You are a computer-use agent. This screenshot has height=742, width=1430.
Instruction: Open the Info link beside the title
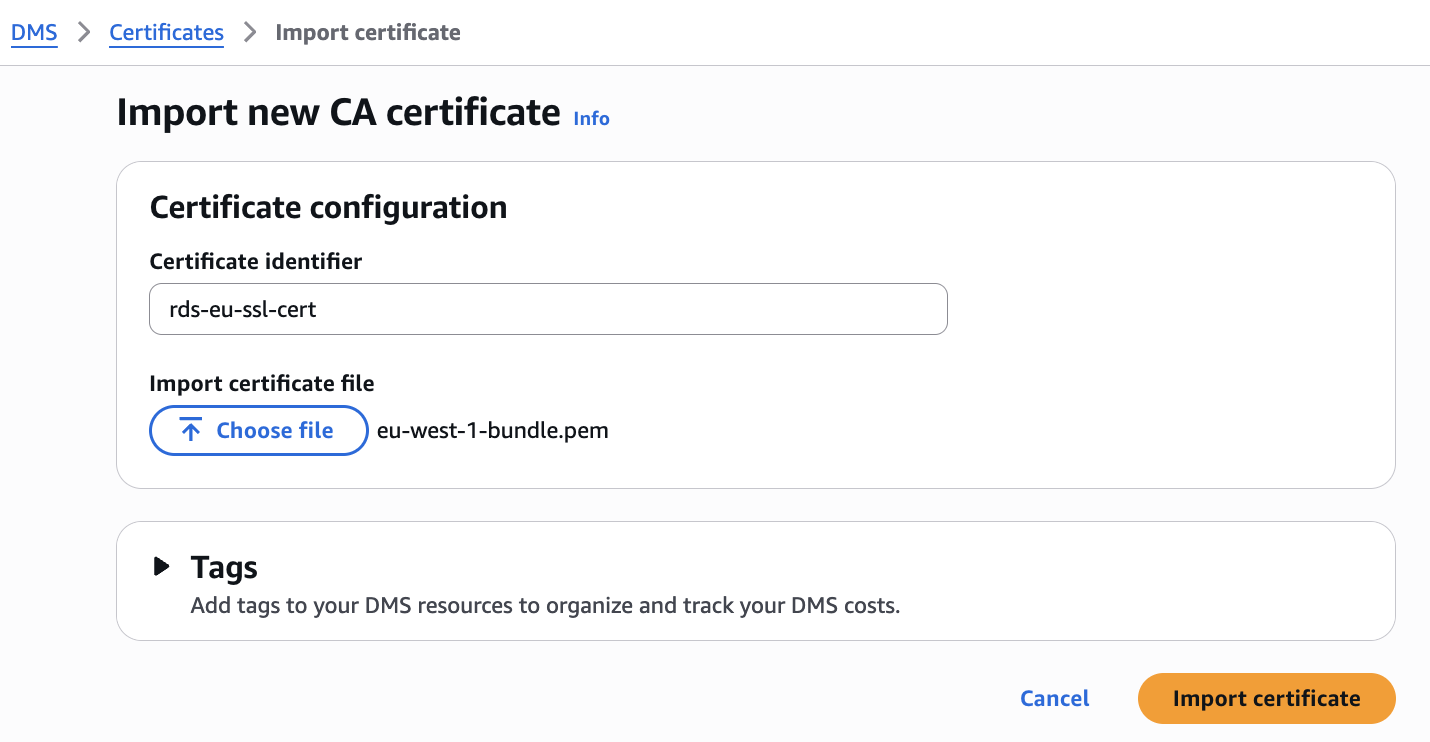(591, 118)
